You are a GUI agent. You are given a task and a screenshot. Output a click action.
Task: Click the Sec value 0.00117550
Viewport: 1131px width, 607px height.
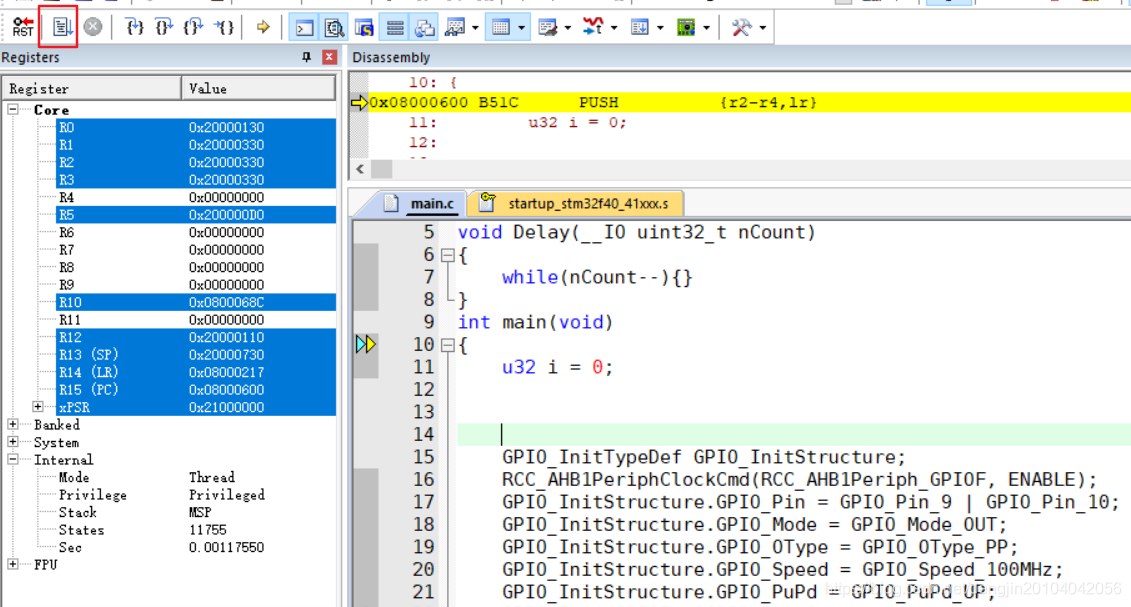coord(226,547)
